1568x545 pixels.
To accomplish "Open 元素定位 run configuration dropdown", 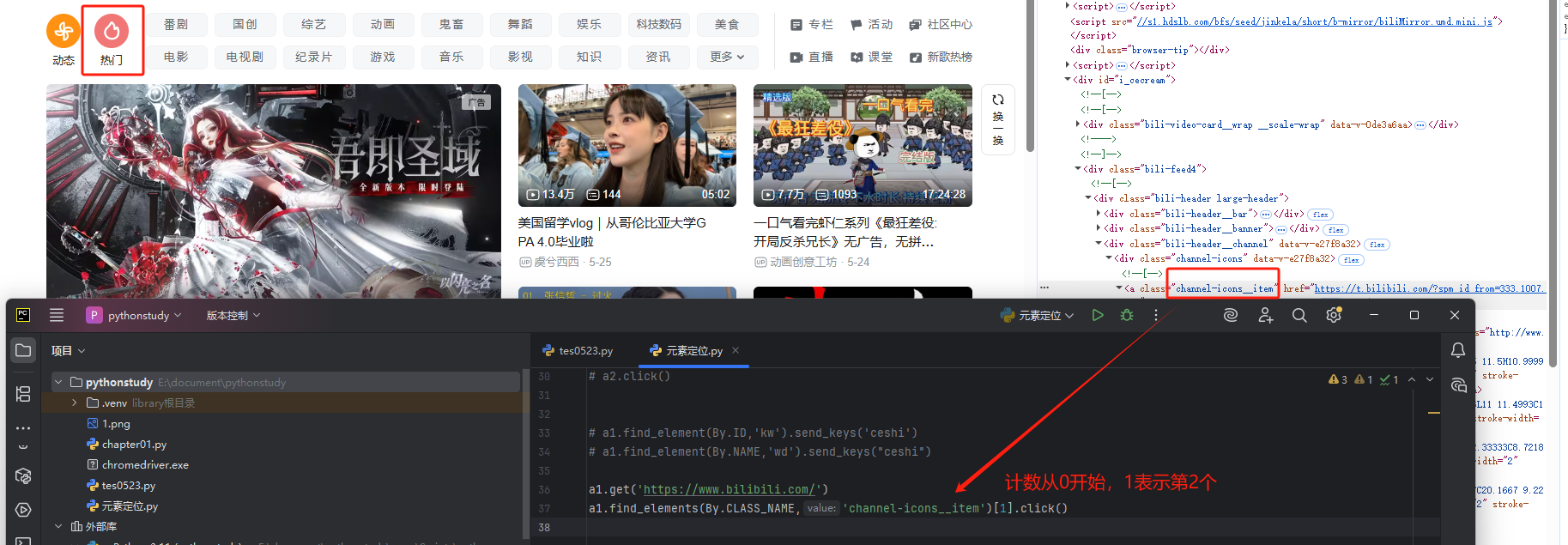I will pyautogui.click(x=1038, y=315).
